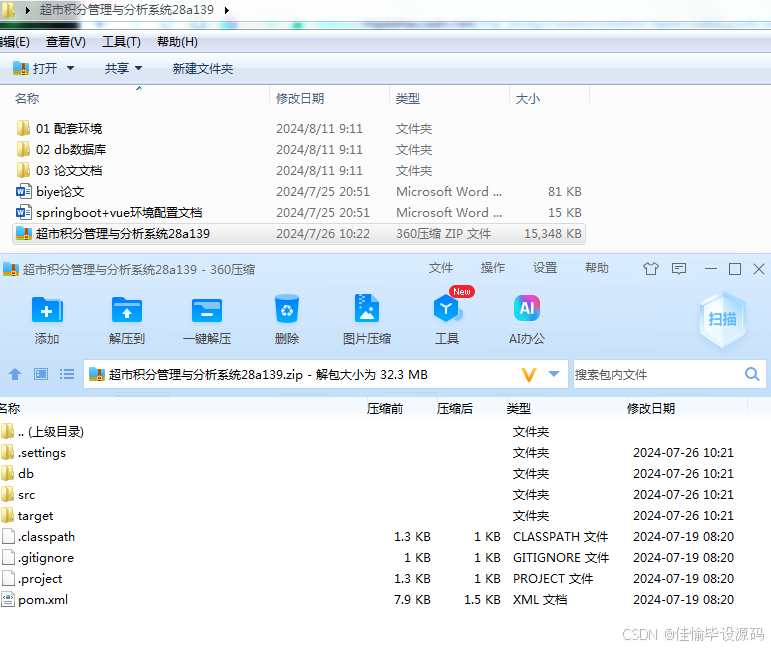Select the .gitignore file icon
The height and width of the screenshot is (648, 771).
coord(8,558)
